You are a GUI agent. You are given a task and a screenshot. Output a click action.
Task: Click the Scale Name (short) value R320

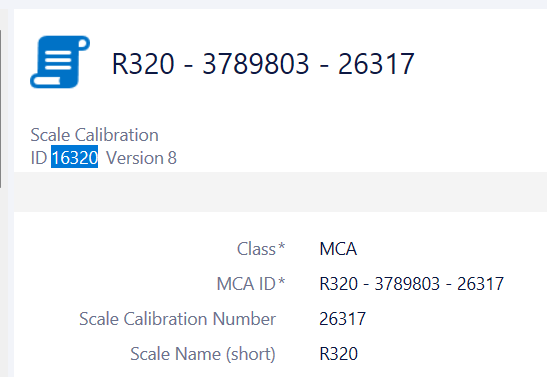(338, 354)
